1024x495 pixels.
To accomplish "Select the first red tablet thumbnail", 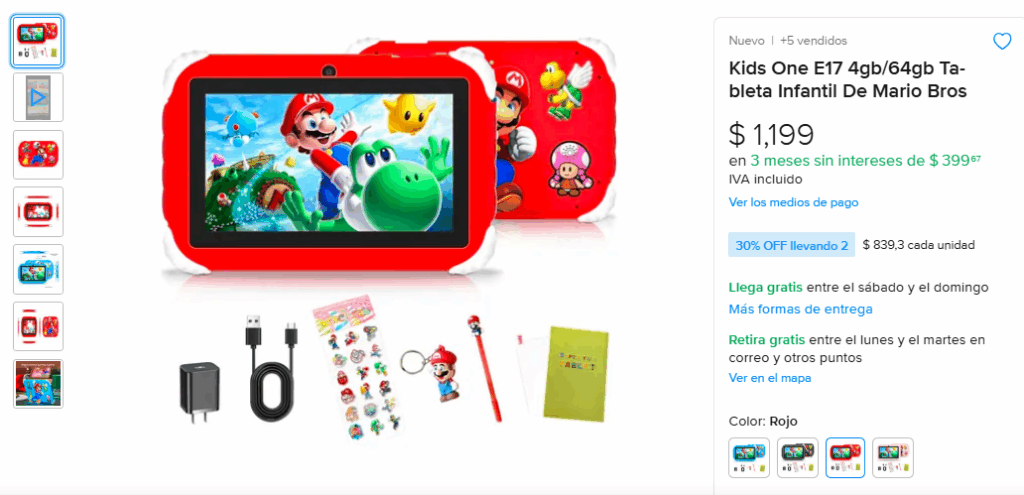I will [38, 40].
